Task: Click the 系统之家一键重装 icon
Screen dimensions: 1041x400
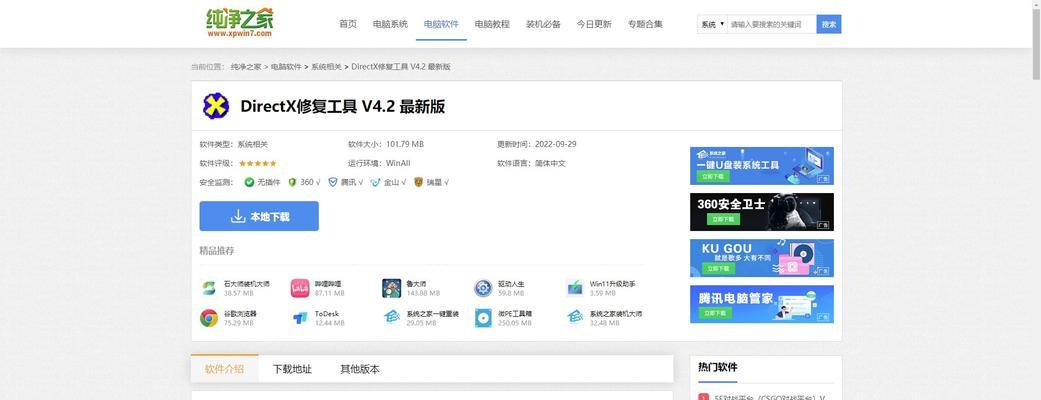Action: point(392,318)
